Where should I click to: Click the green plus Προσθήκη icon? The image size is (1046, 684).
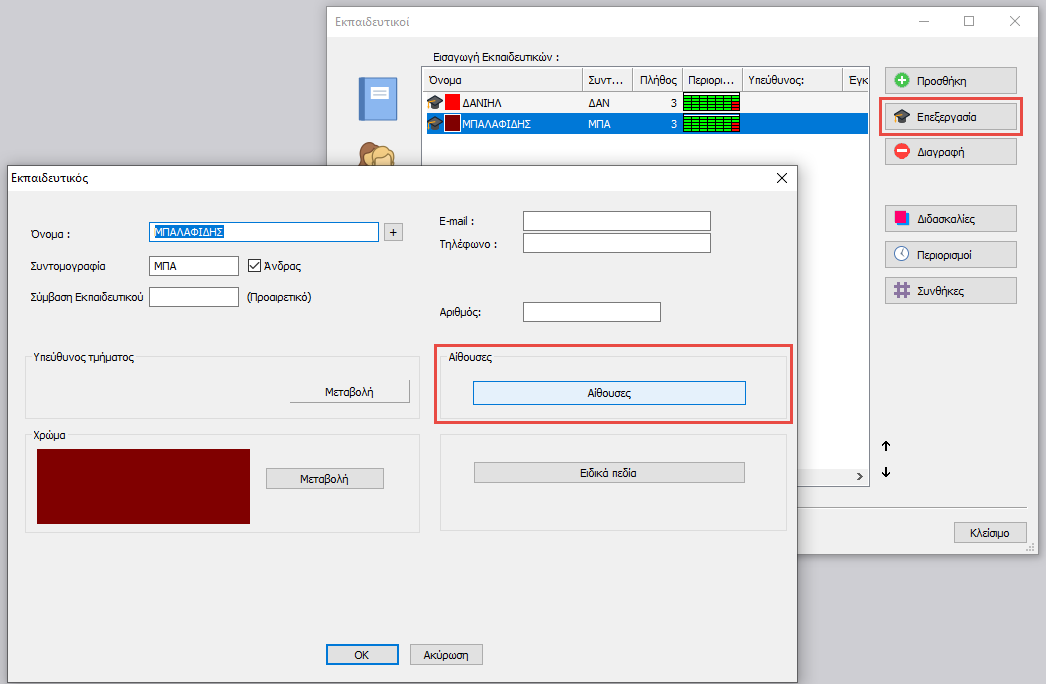902,81
